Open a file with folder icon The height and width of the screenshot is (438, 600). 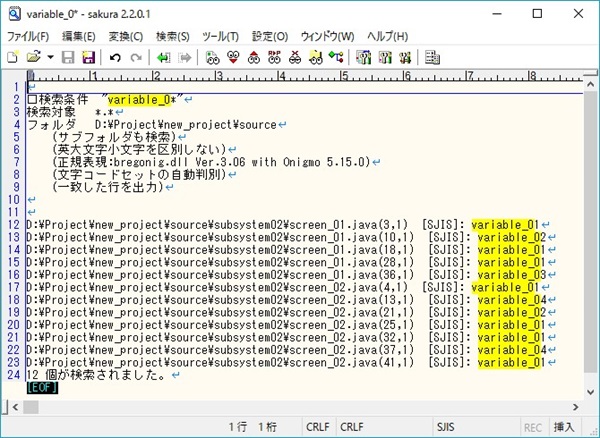[34, 58]
